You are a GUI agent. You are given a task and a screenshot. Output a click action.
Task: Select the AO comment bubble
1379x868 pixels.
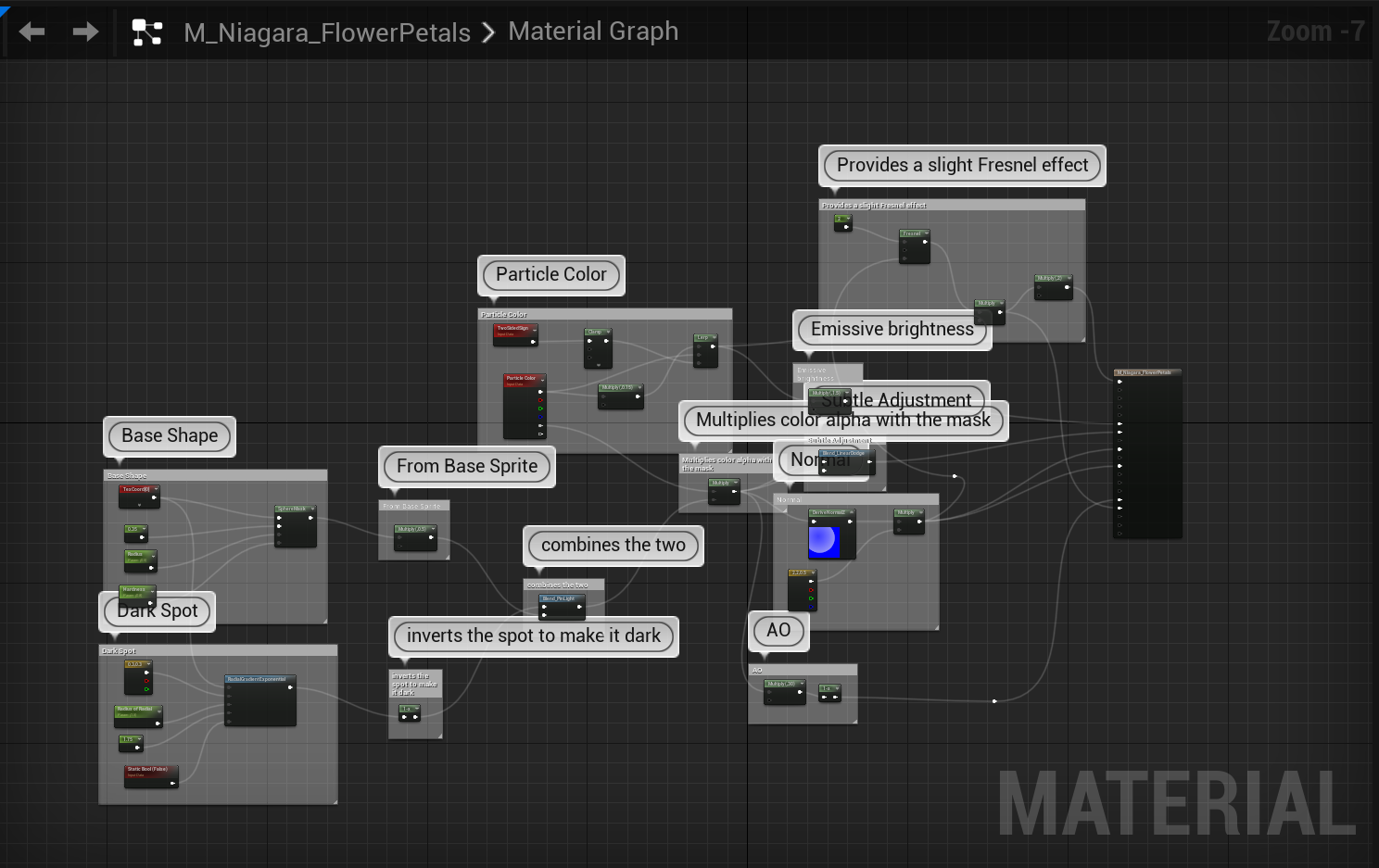(x=778, y=630)
